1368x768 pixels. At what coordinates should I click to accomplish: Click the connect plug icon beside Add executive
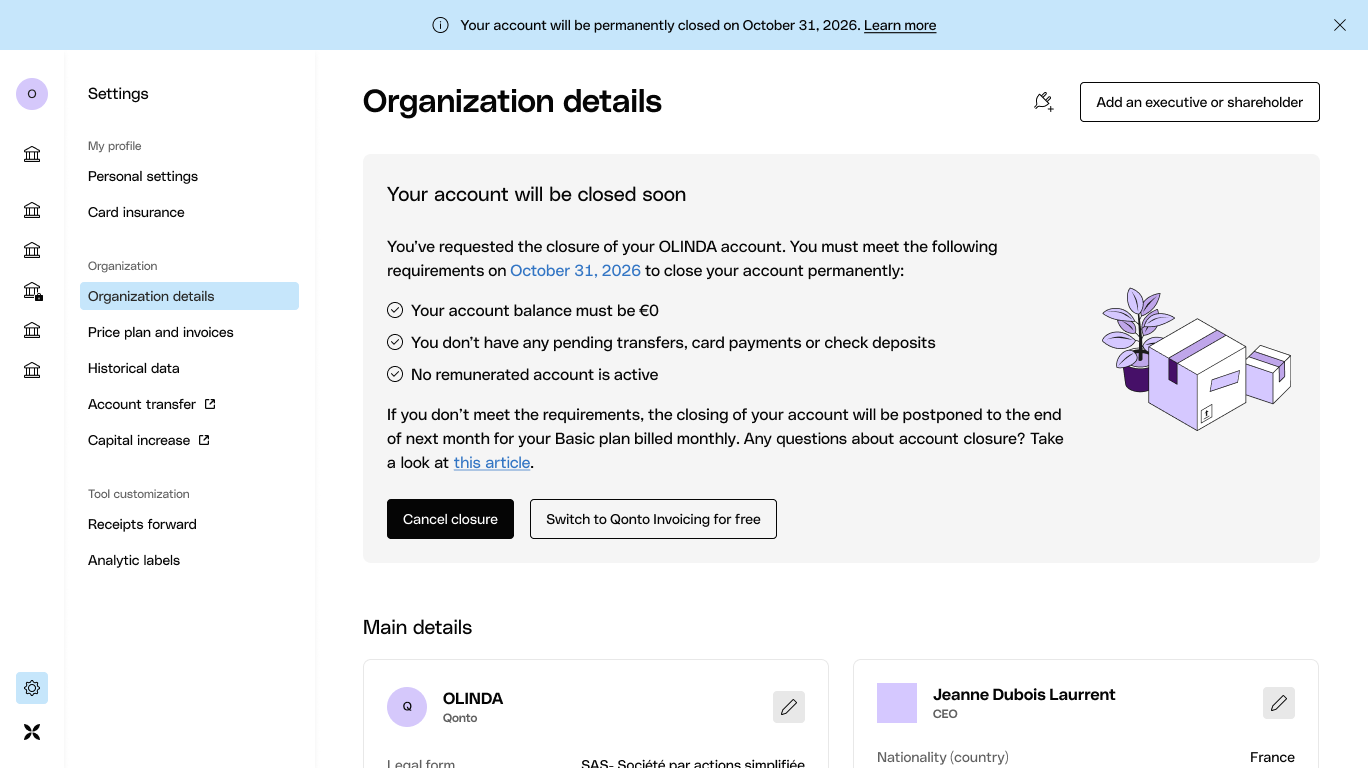tap(1044, 102)
